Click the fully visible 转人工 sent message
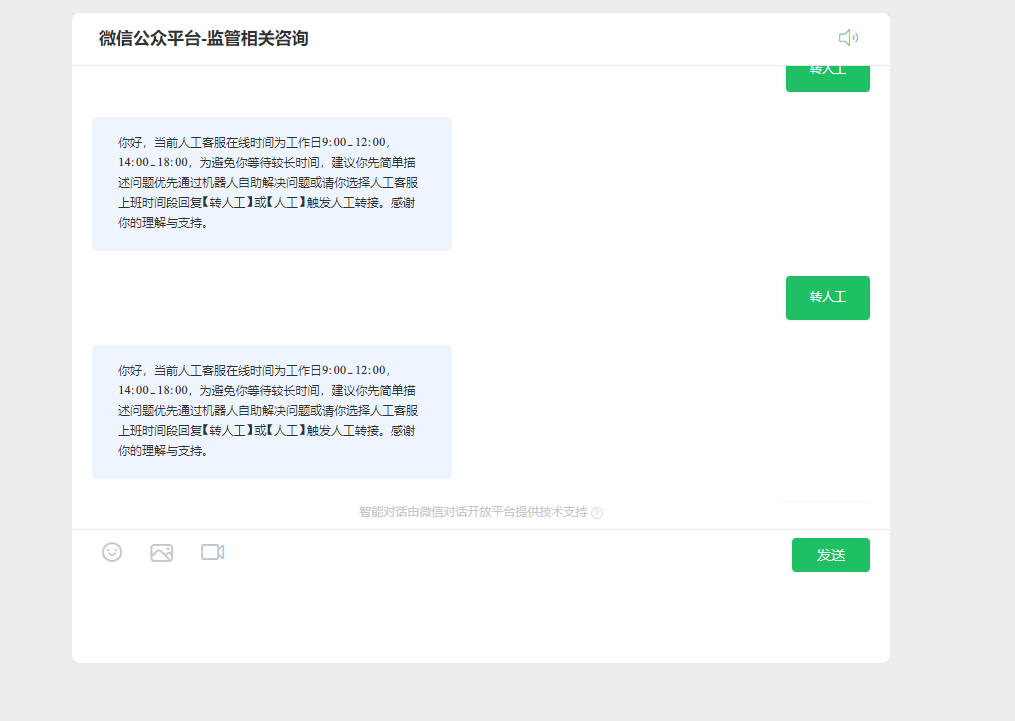This screenshot has width=1015, height=721. [x=827, y=298]
